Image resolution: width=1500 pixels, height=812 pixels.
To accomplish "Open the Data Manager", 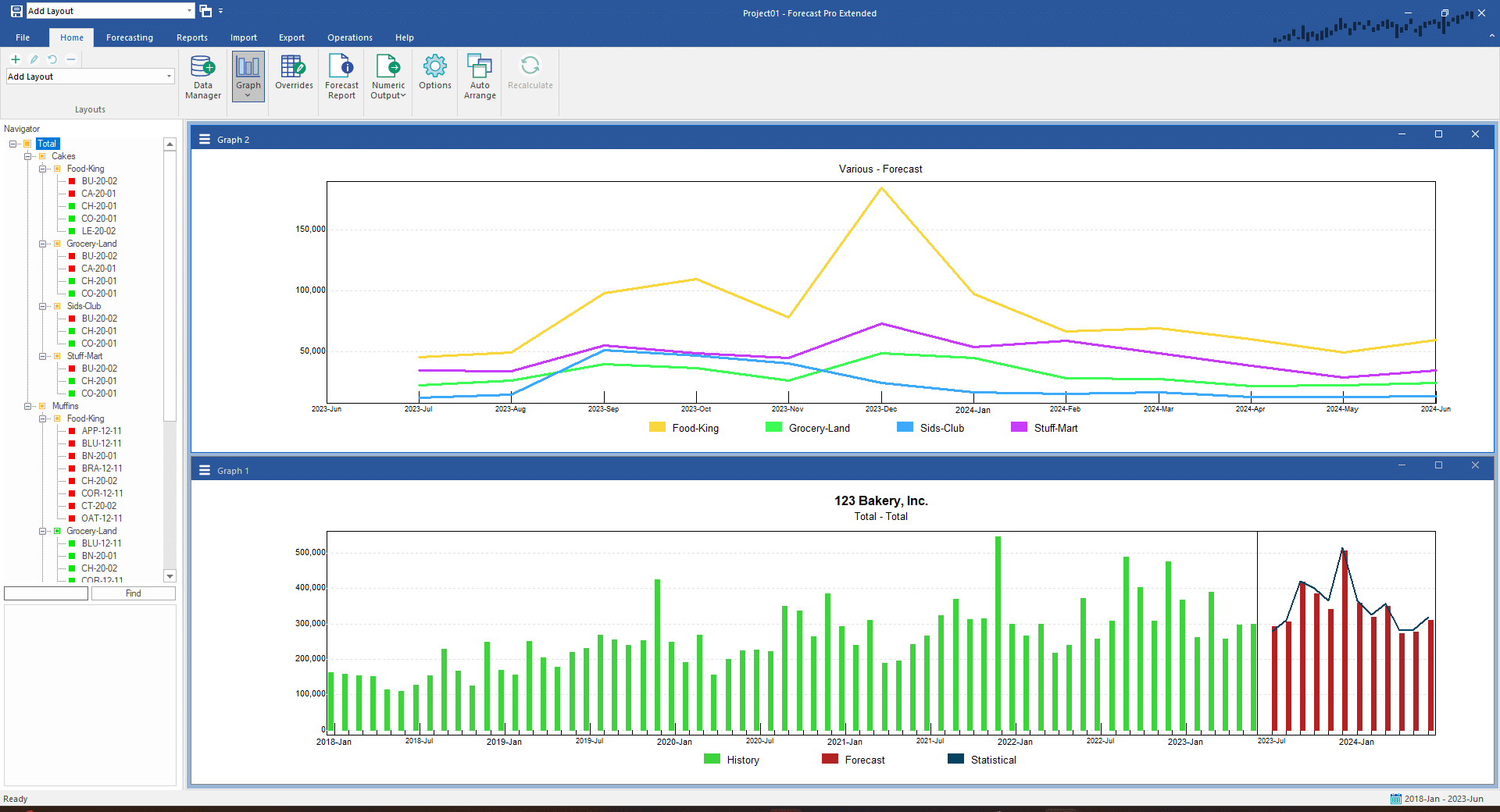I will click(203, 77).
